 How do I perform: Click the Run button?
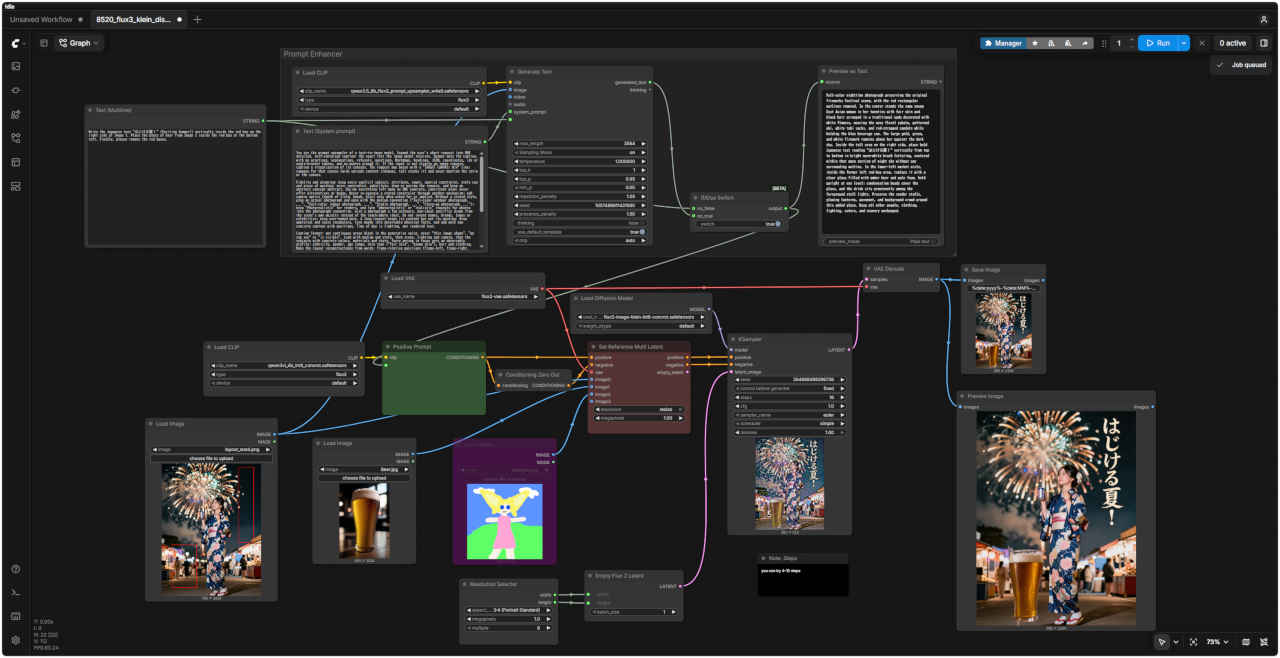click(1158, 43)
